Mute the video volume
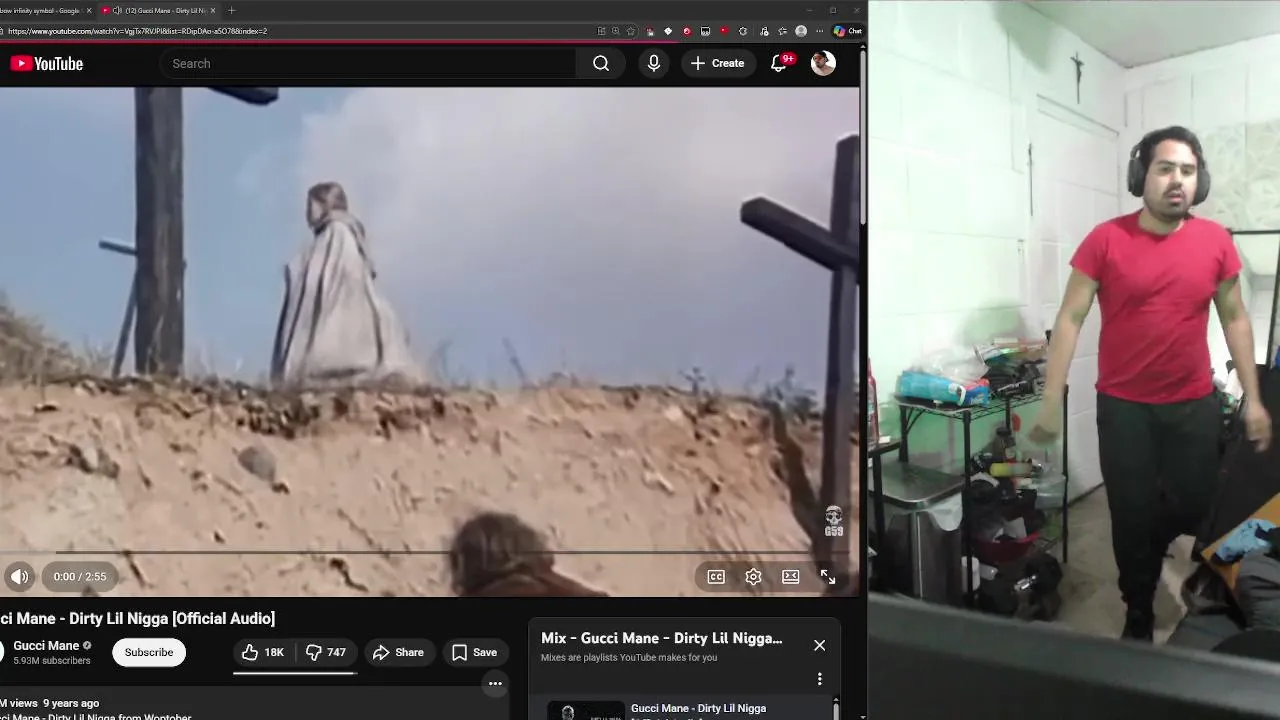 click(x=20, y=576)
